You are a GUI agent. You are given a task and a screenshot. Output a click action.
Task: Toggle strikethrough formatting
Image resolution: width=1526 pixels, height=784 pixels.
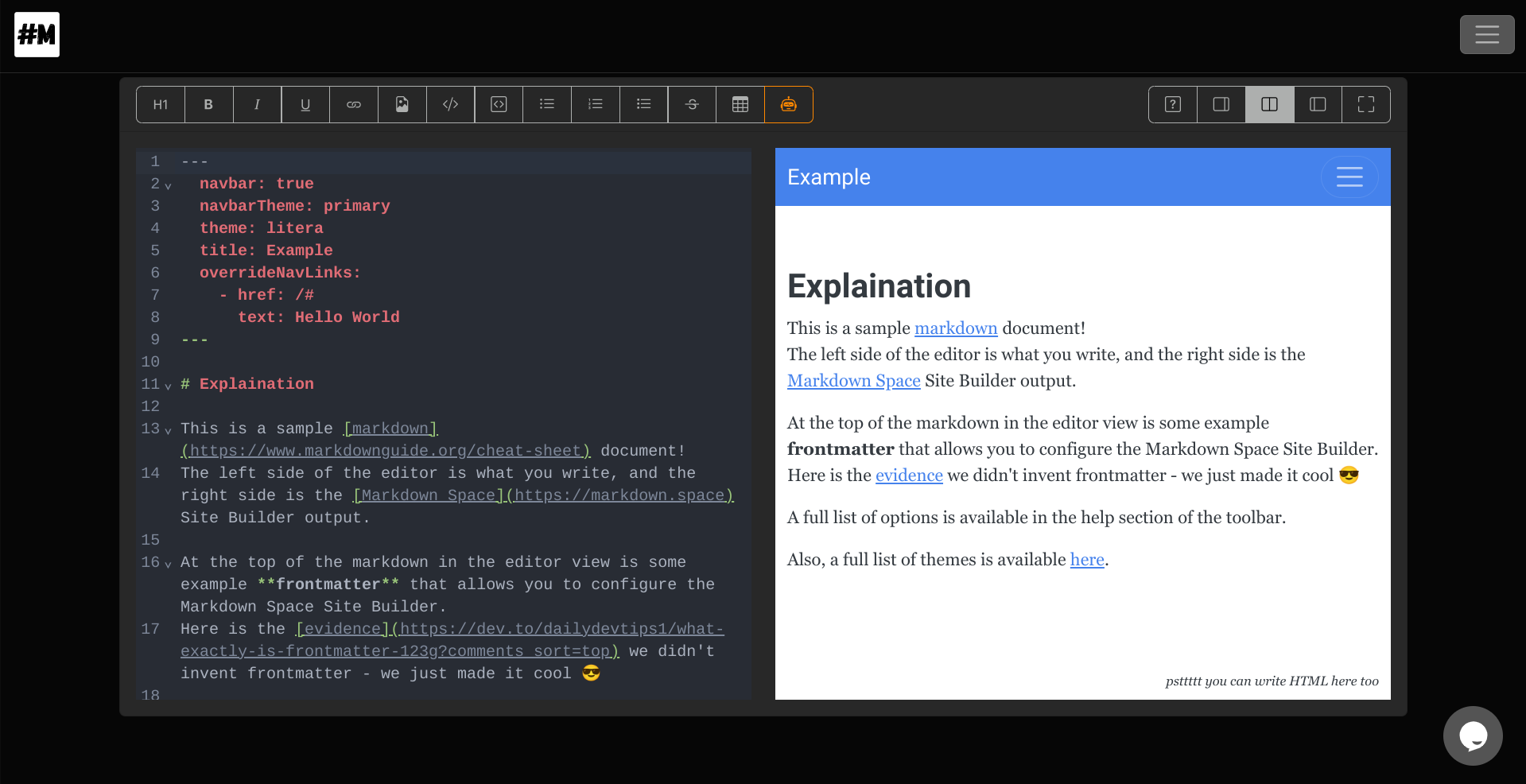(691, 104)
